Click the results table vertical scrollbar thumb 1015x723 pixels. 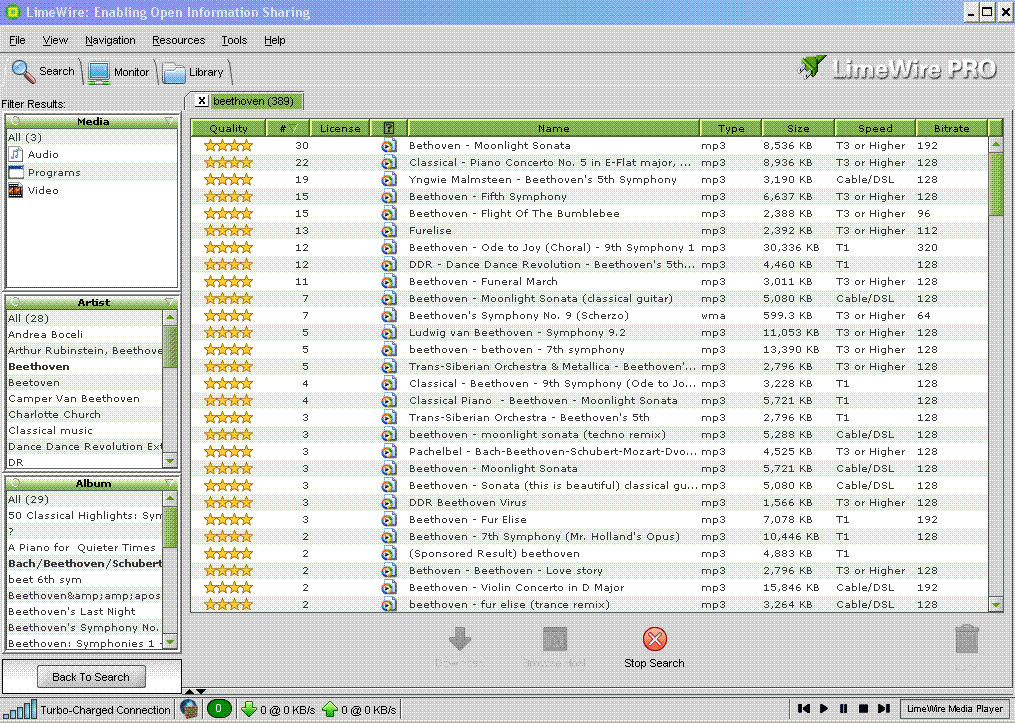[x=996, y=183]
